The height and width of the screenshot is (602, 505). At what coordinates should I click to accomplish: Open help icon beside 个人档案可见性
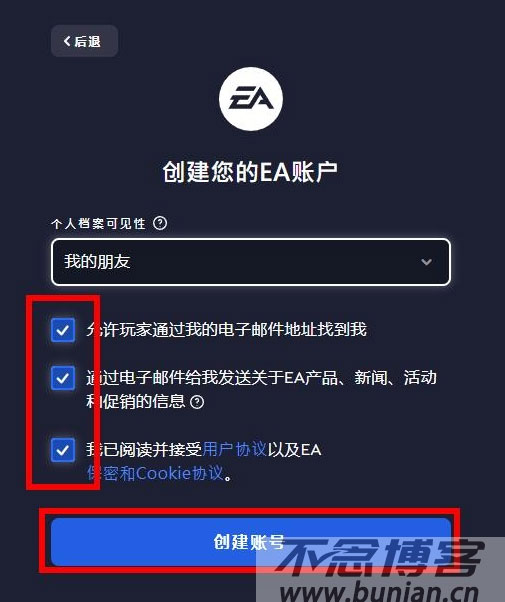pyautogui.click(x=160, y=223)
